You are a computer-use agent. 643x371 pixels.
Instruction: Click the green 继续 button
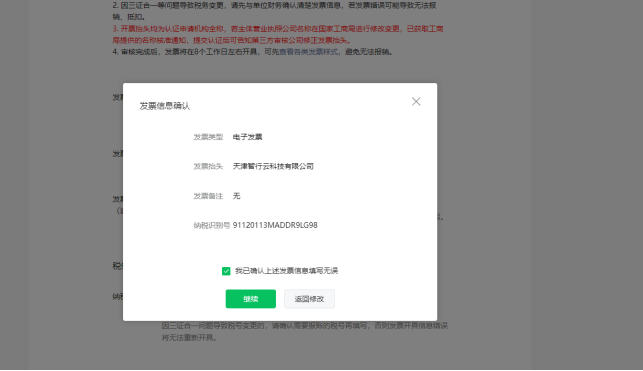coord(251,299)
